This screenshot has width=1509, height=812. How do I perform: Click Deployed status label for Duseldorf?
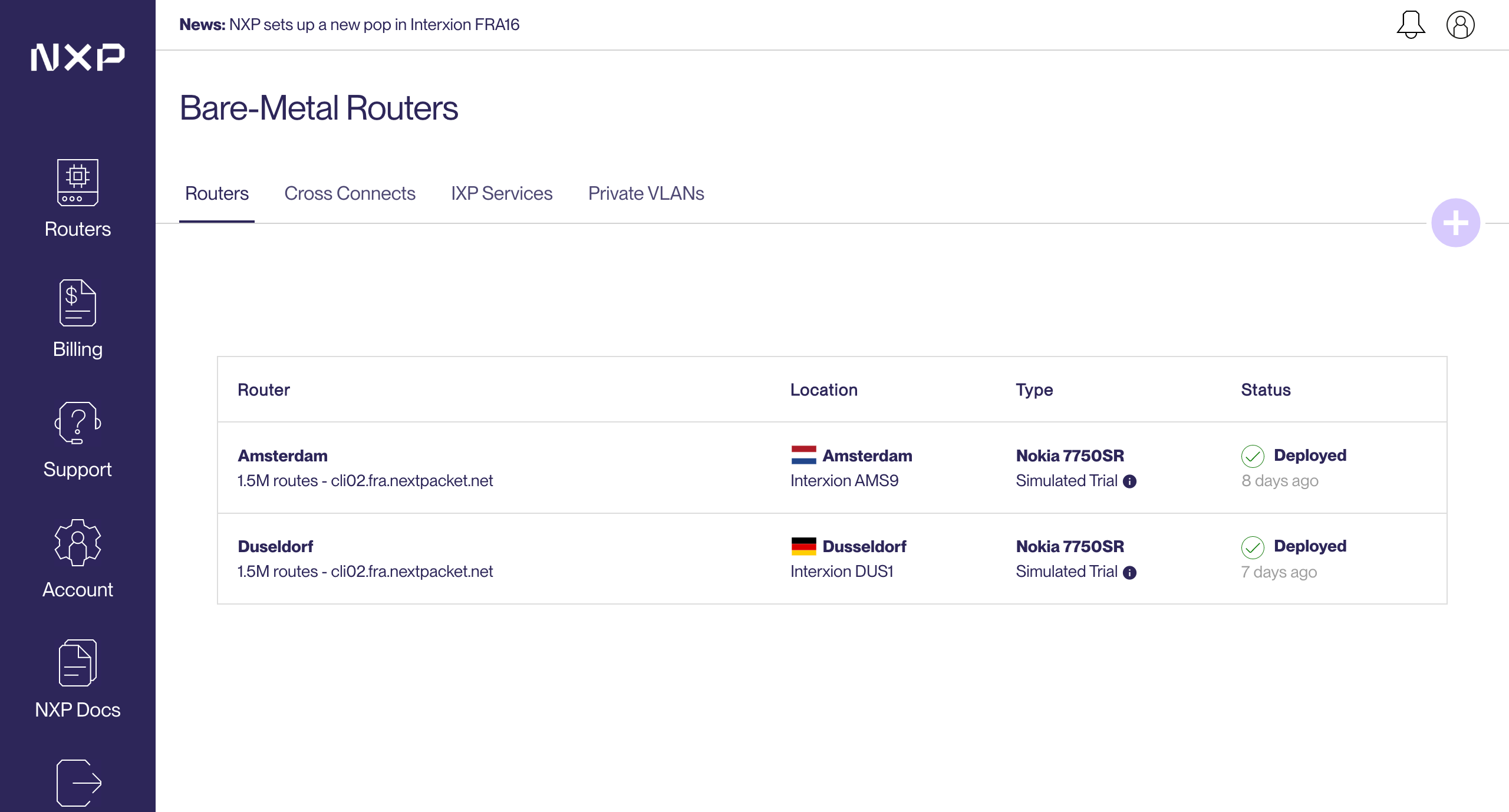pos(1310,546)
